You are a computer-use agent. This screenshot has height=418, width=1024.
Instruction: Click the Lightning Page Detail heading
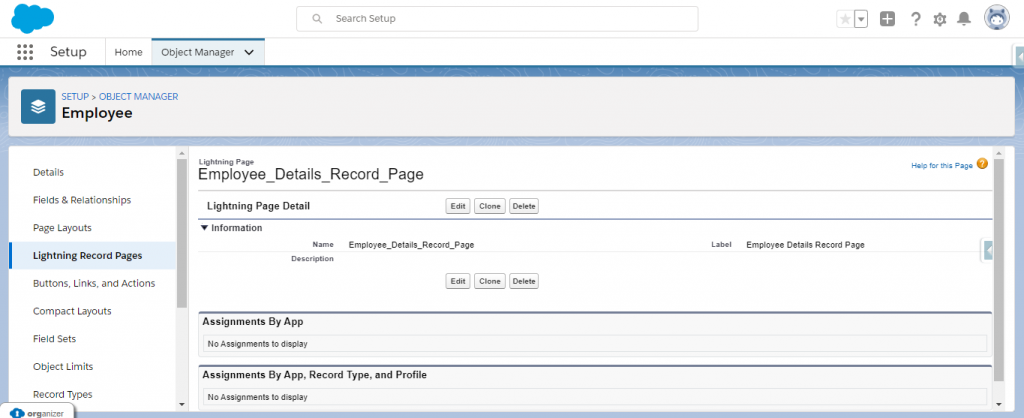tap(258, 206)
